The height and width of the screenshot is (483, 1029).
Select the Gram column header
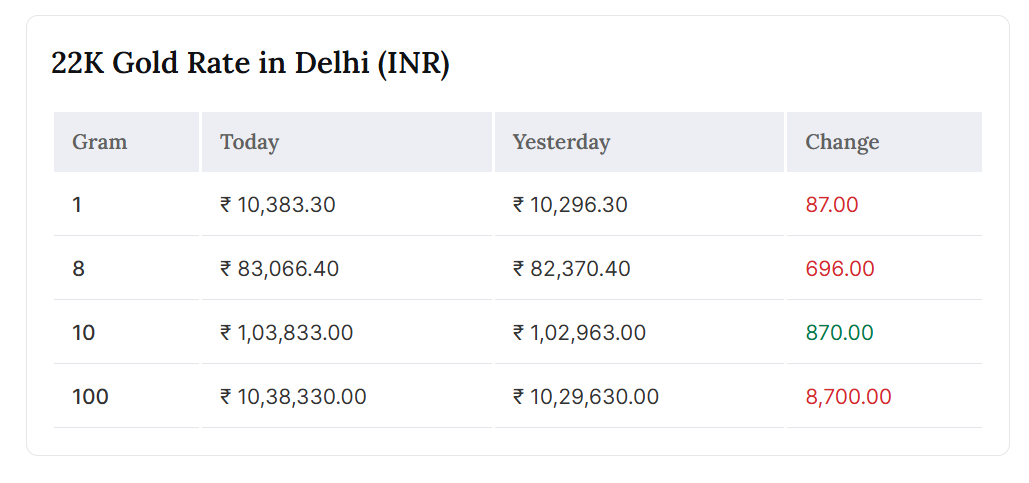(x=99, y=142)
